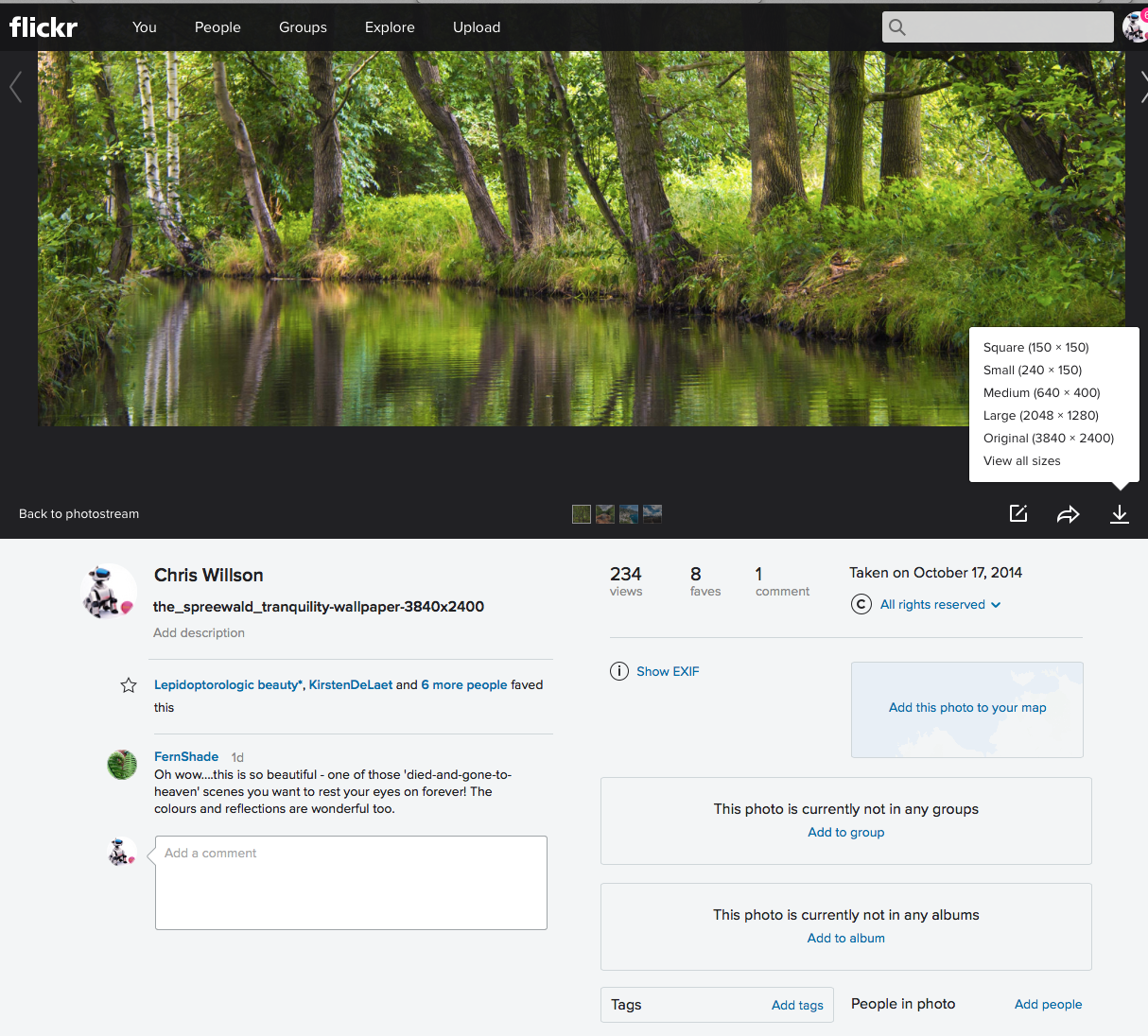
Task: Go to previous photo with left chevron
Action: (x=15, y=87)
